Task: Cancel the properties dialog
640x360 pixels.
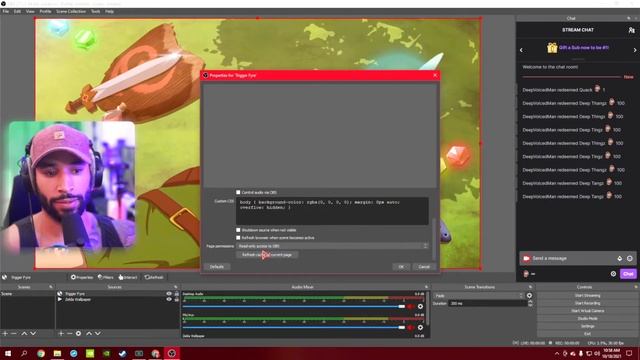Action: click(x=424, y=267)
